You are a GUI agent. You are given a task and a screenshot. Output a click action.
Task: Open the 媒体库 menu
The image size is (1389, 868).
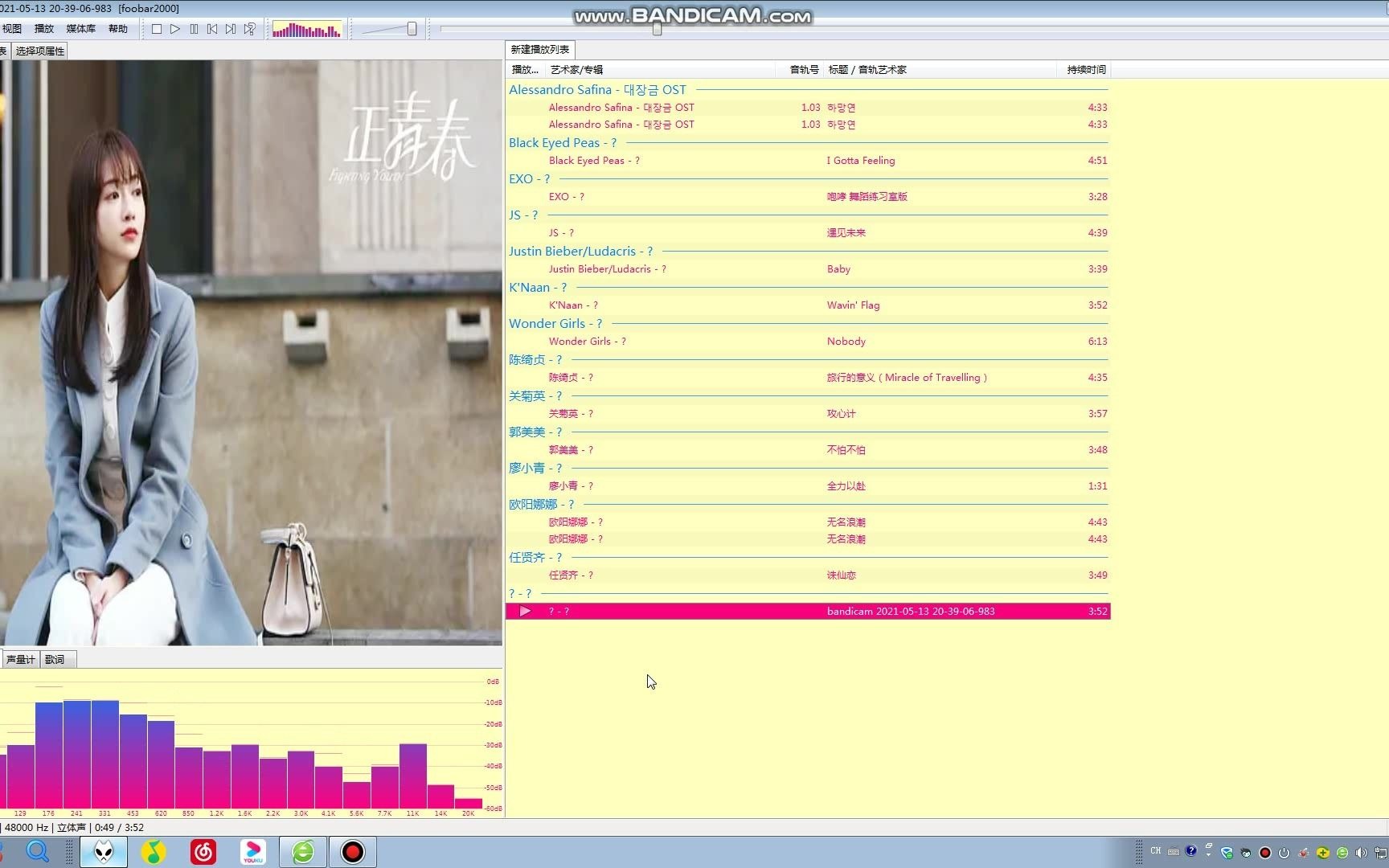point(81,29)
